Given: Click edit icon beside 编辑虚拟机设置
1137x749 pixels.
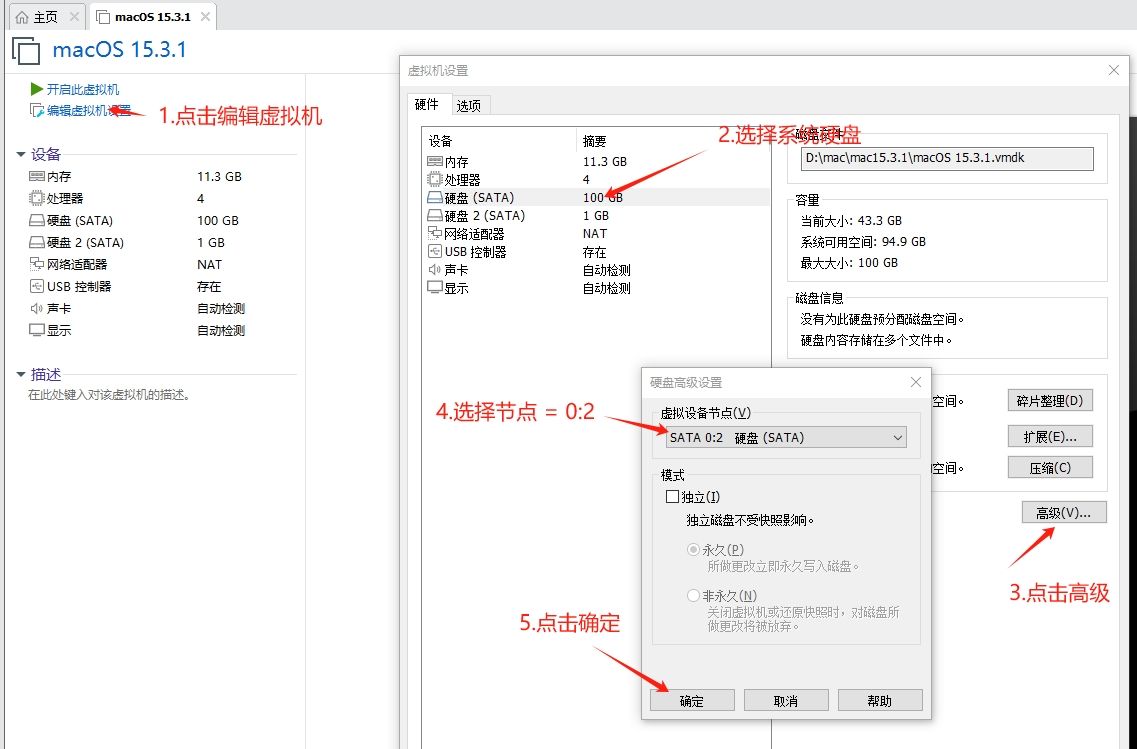Looking at the screenshot, I should pos(36,110).
